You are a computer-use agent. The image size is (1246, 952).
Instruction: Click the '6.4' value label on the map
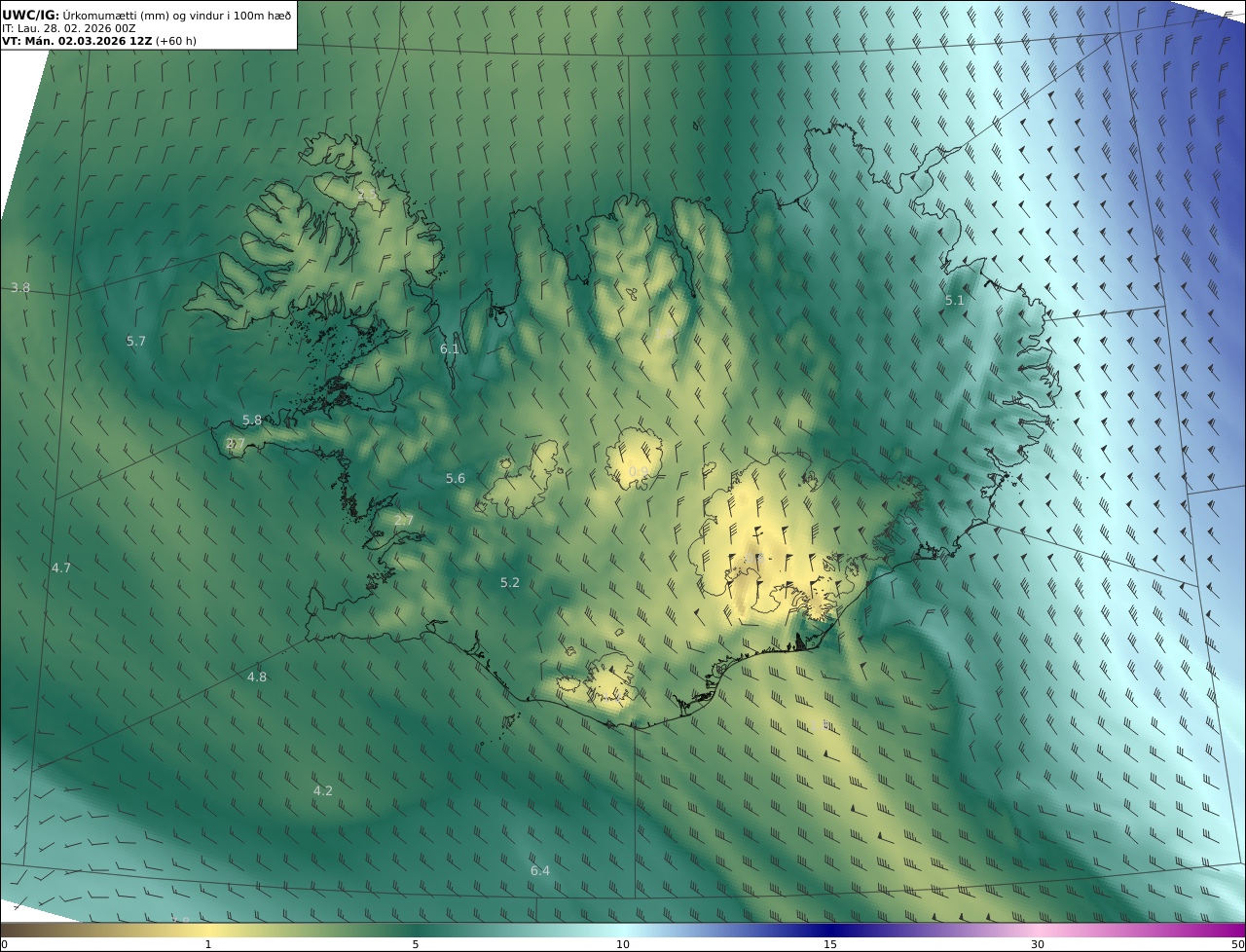540,871
